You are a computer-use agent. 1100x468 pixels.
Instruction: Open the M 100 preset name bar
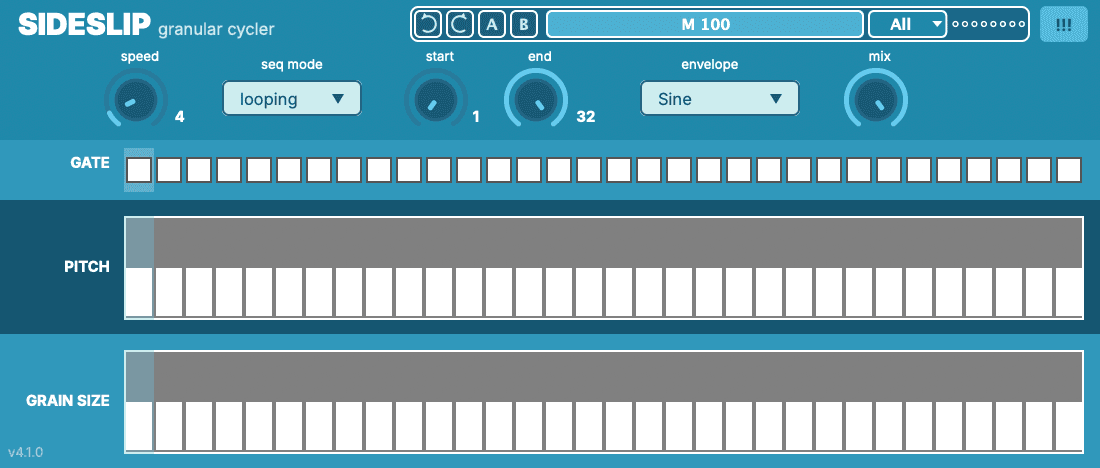coord(705,25)
